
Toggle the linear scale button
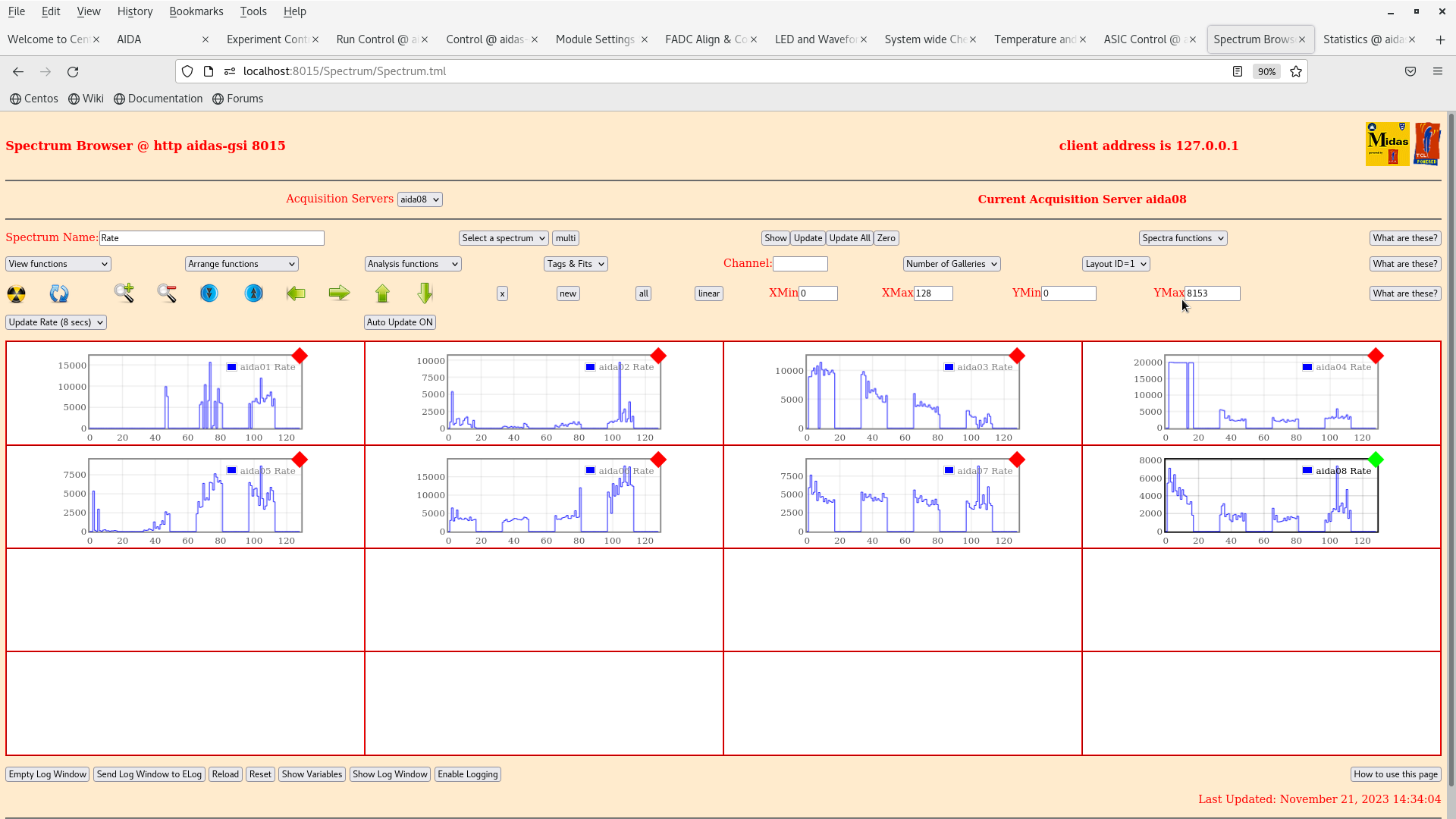point(708,293)
